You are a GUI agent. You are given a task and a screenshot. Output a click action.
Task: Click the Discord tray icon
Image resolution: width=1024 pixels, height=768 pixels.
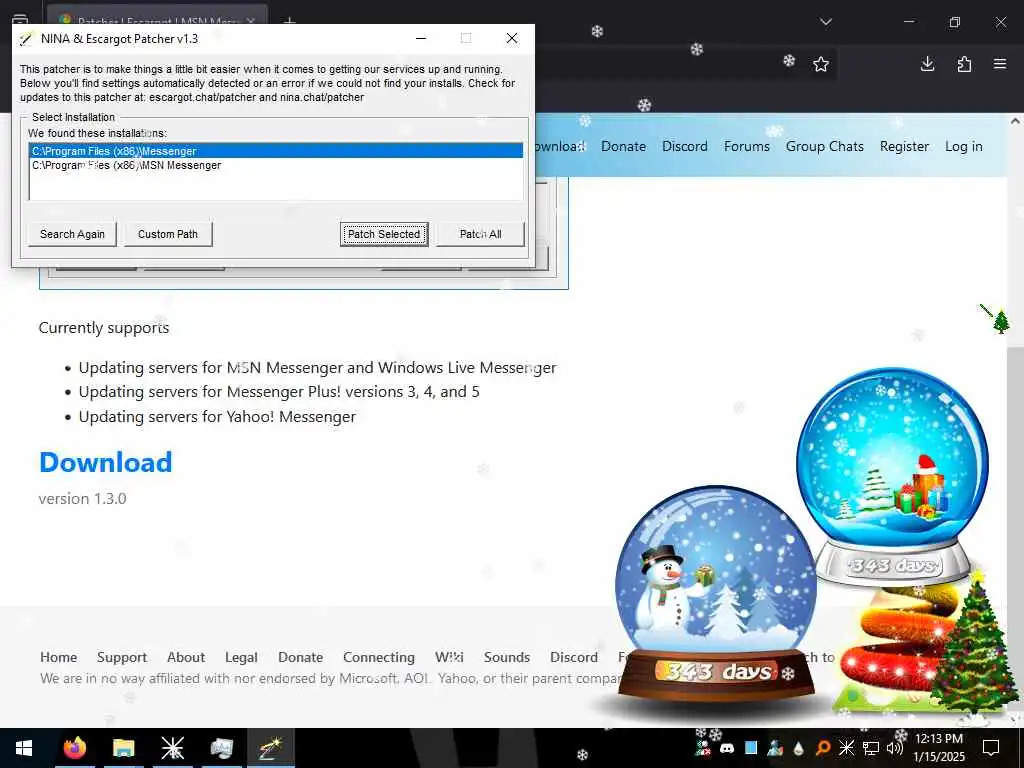[727, 748]
